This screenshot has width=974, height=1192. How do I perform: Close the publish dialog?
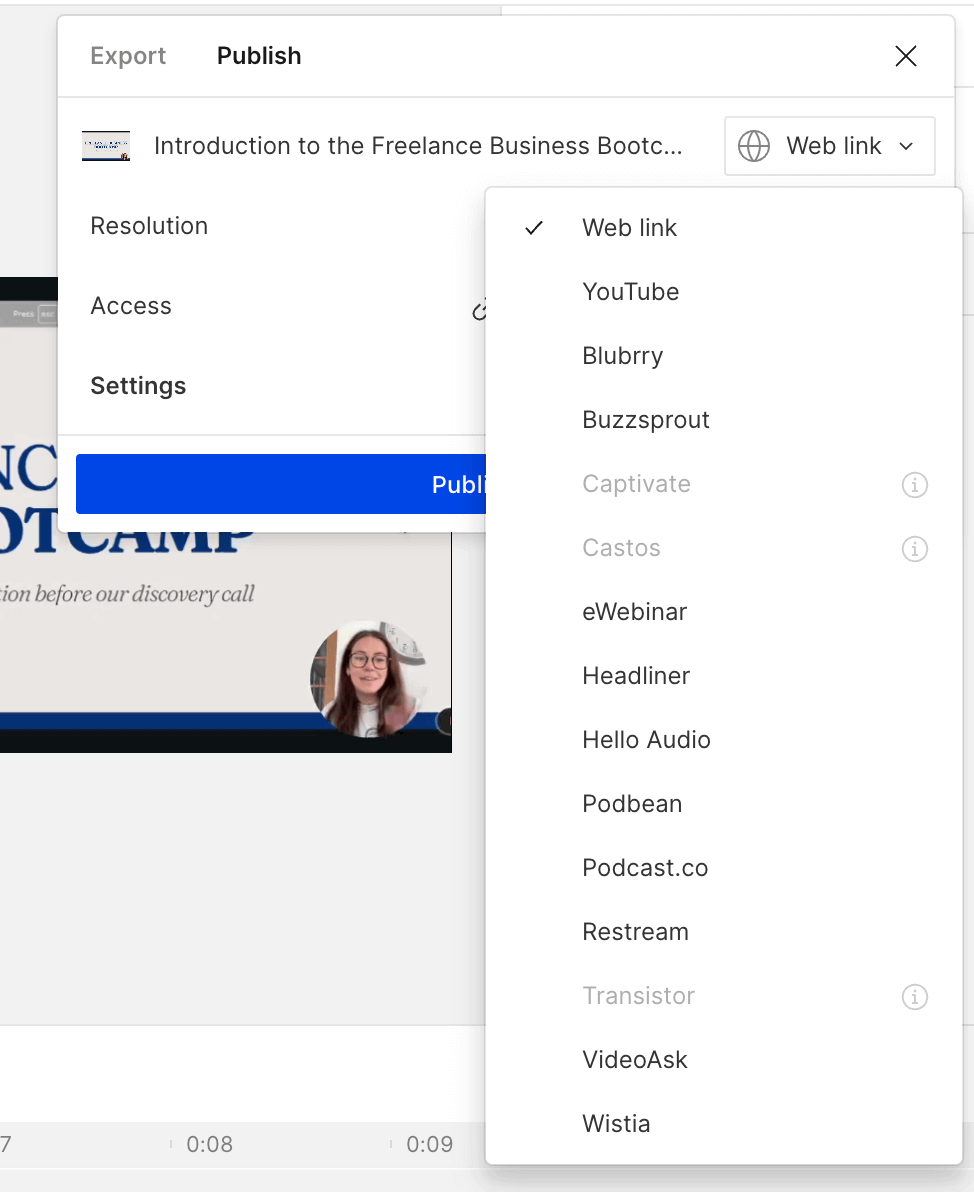(x=906, y=56)
